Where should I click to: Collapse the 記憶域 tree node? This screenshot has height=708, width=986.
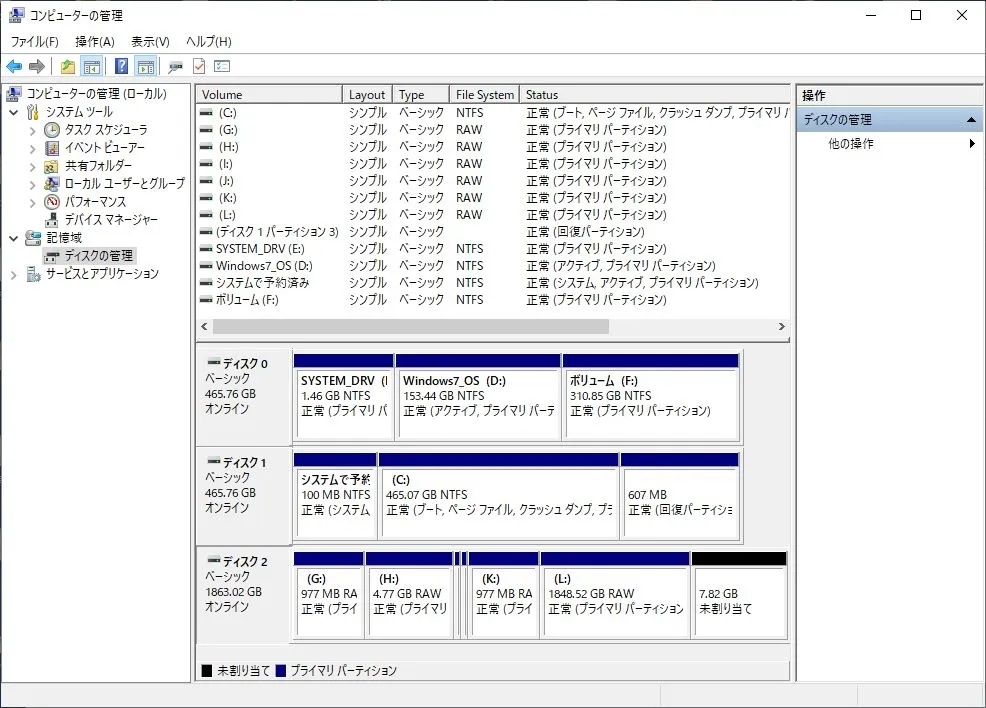pyautogui.click(x=14, y=238)
